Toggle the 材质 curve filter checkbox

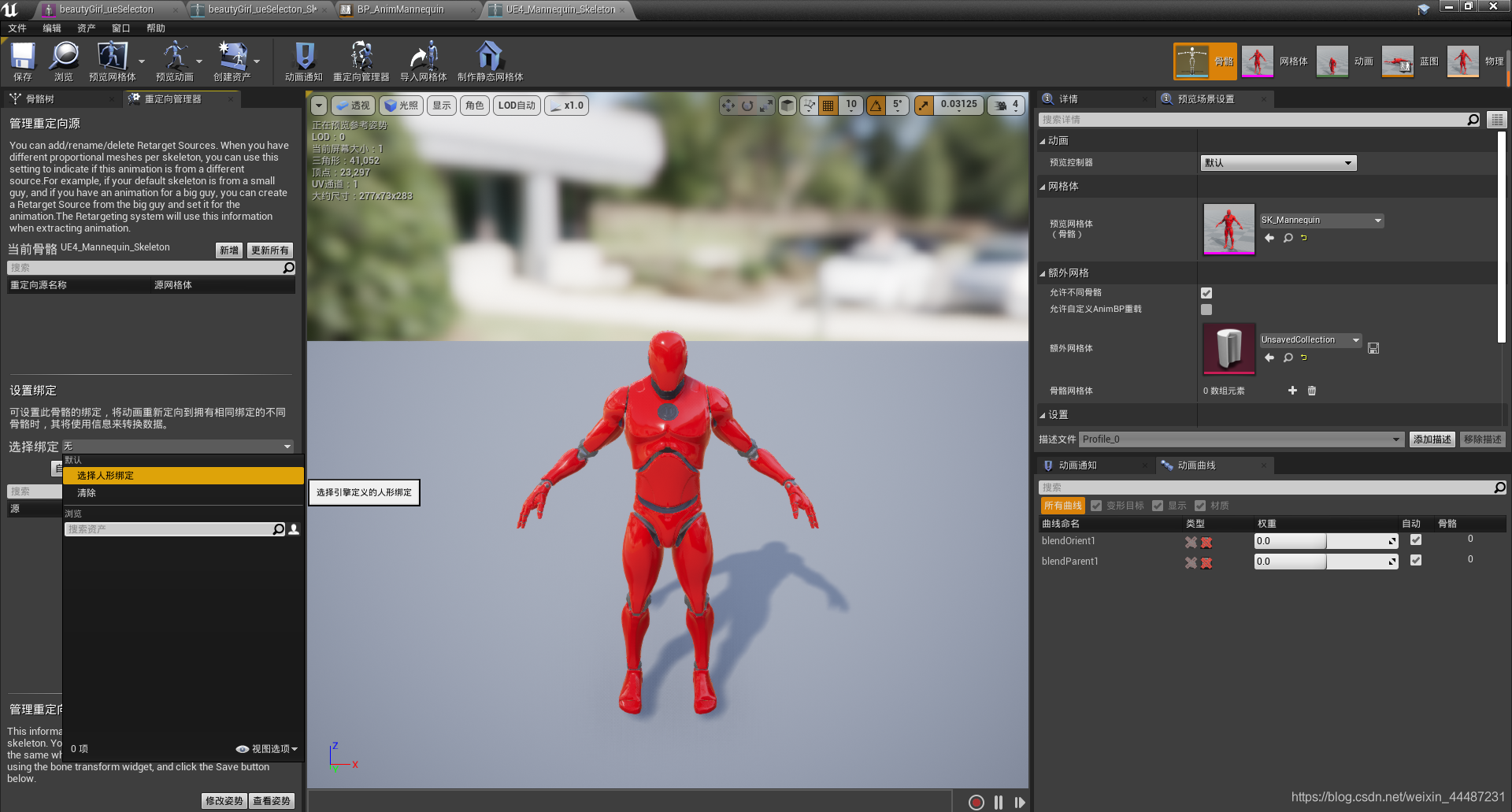pos(1200,506)
